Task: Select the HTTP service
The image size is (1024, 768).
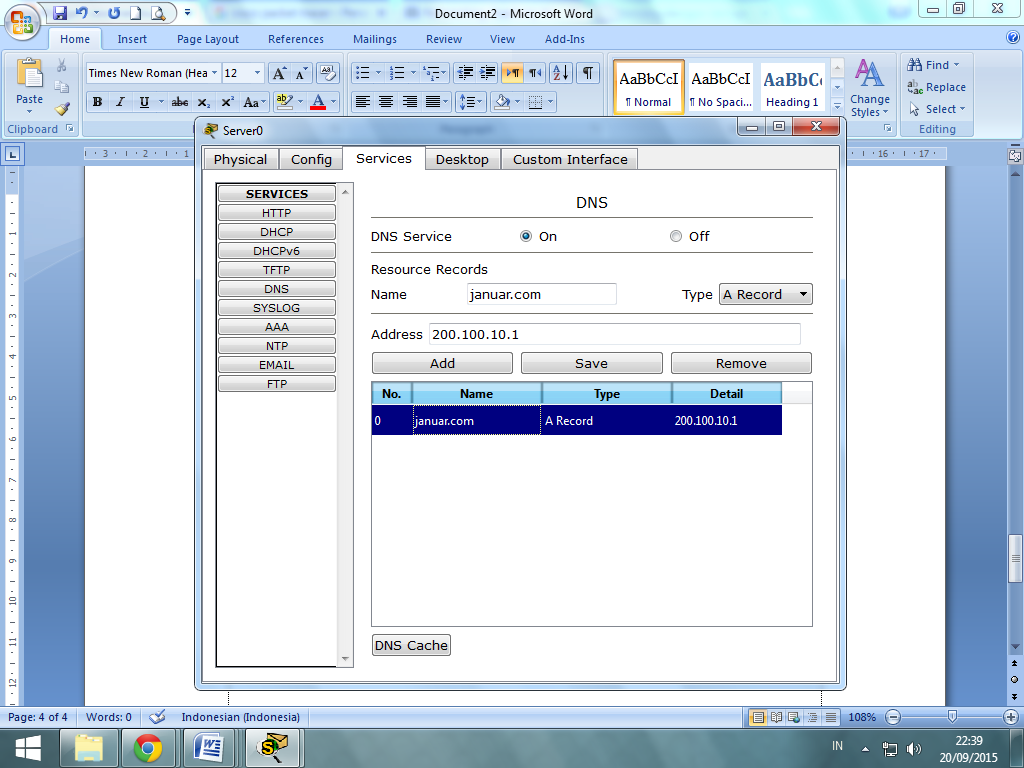Action: (x=277, y=213)
